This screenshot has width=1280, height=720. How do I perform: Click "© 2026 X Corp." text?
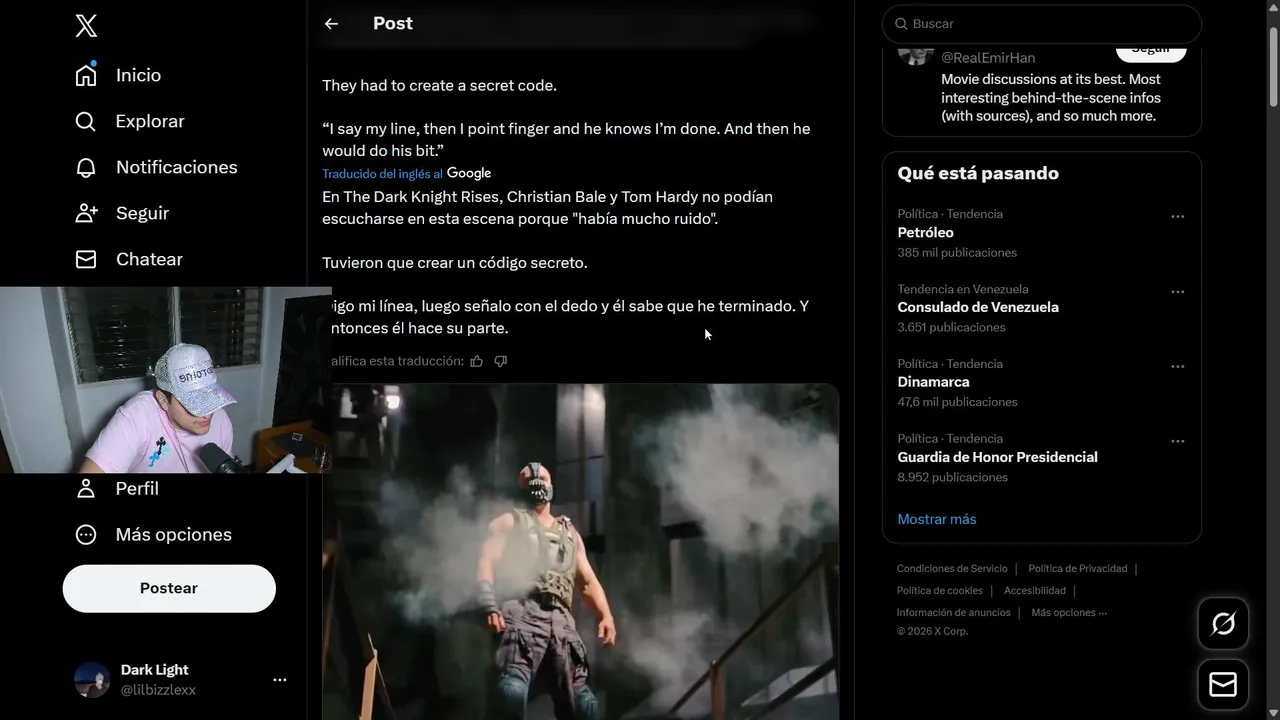(932, 631)
